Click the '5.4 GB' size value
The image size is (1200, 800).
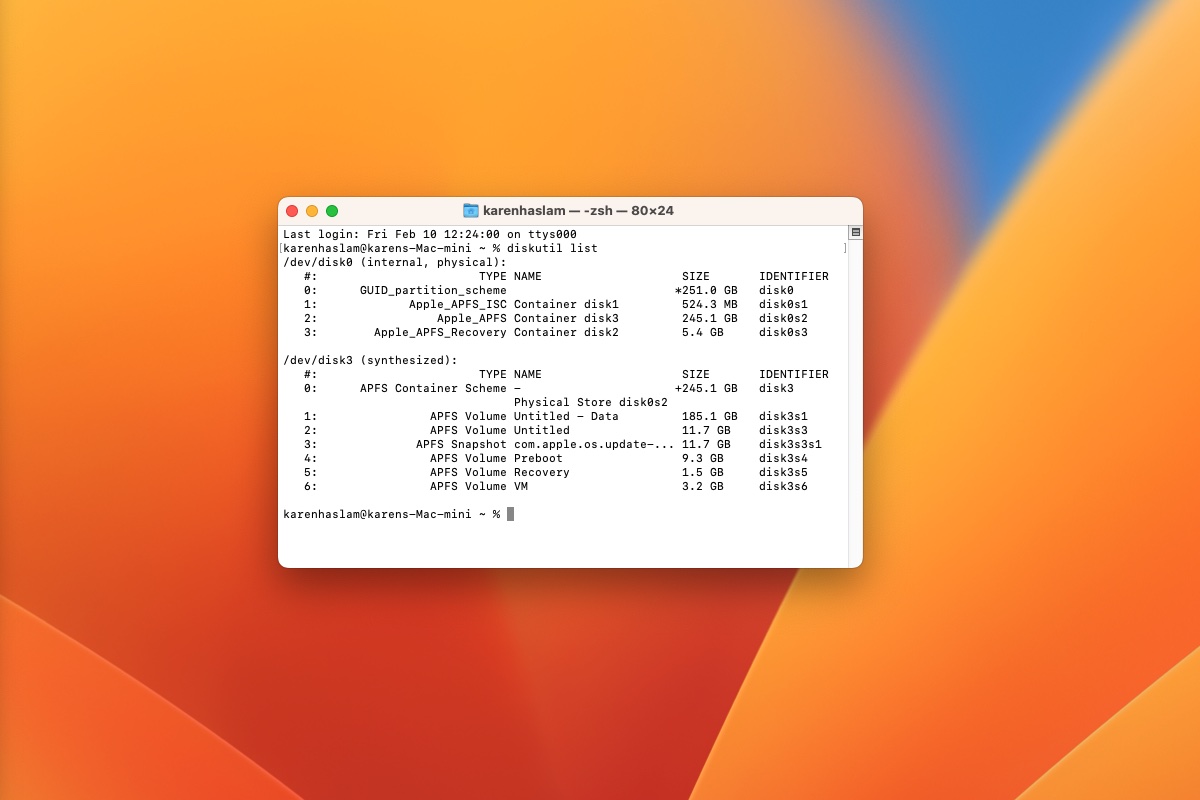pos(706,332)
